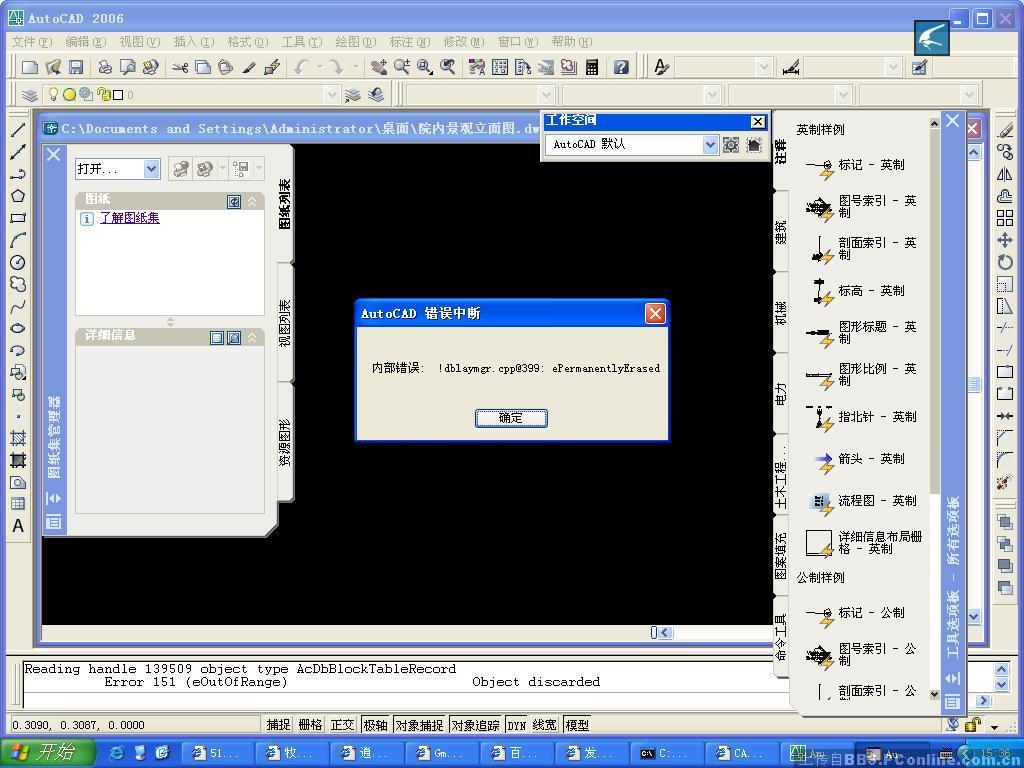1024x768 pixels.
Task: Click the Undo arrow icon
Action: pos(301,67)
